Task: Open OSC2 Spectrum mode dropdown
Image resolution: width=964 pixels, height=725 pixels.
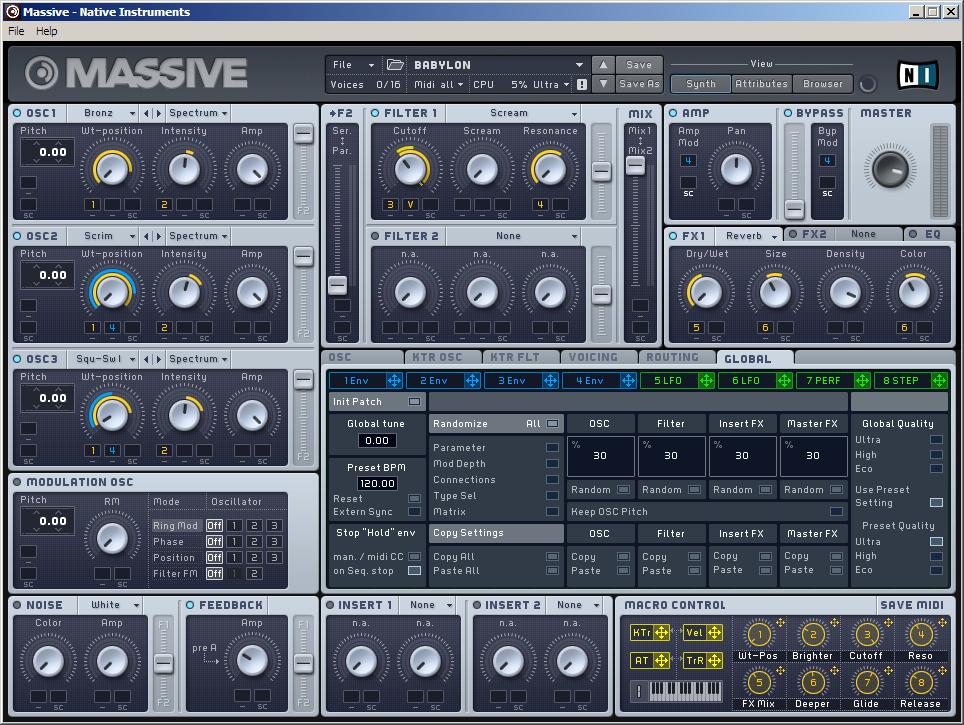Action: (x=198, y=236)
